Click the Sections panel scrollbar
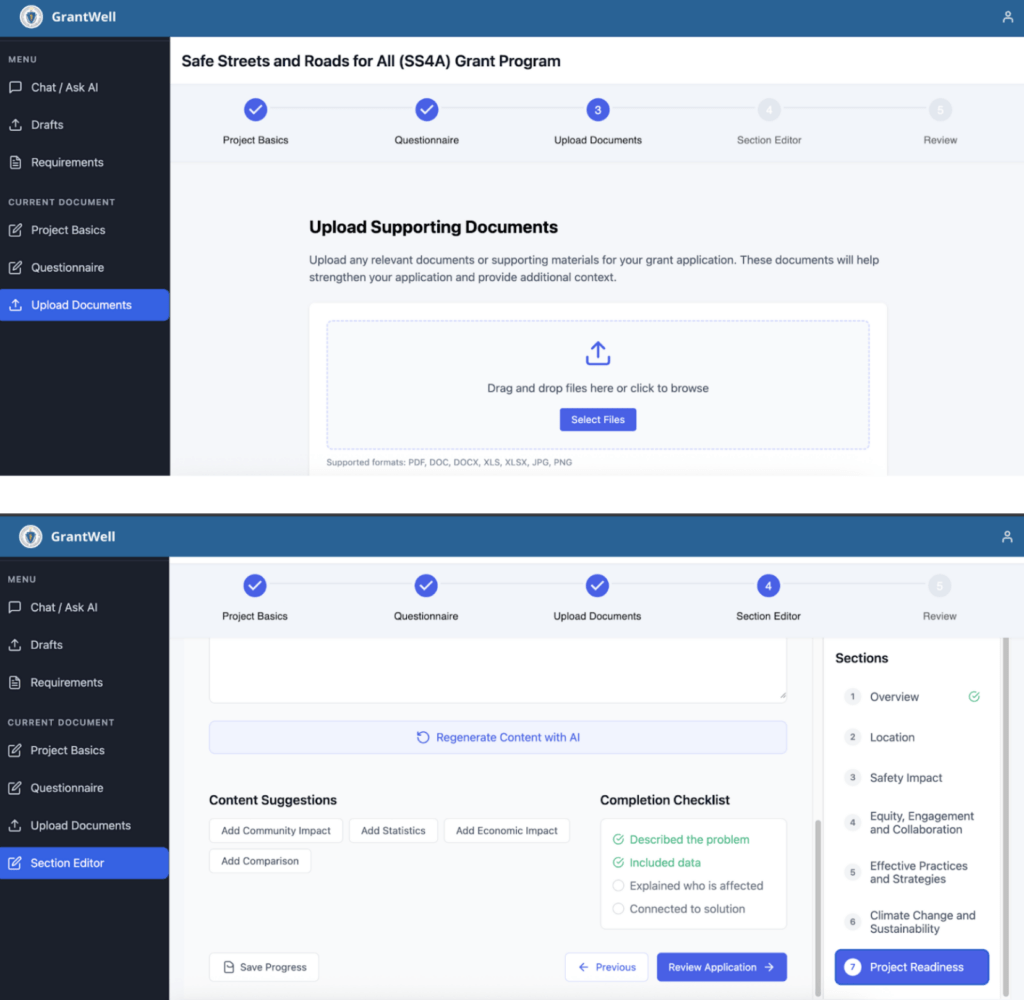The width and height of the screenshot is (1024, 1000). 1006,816
